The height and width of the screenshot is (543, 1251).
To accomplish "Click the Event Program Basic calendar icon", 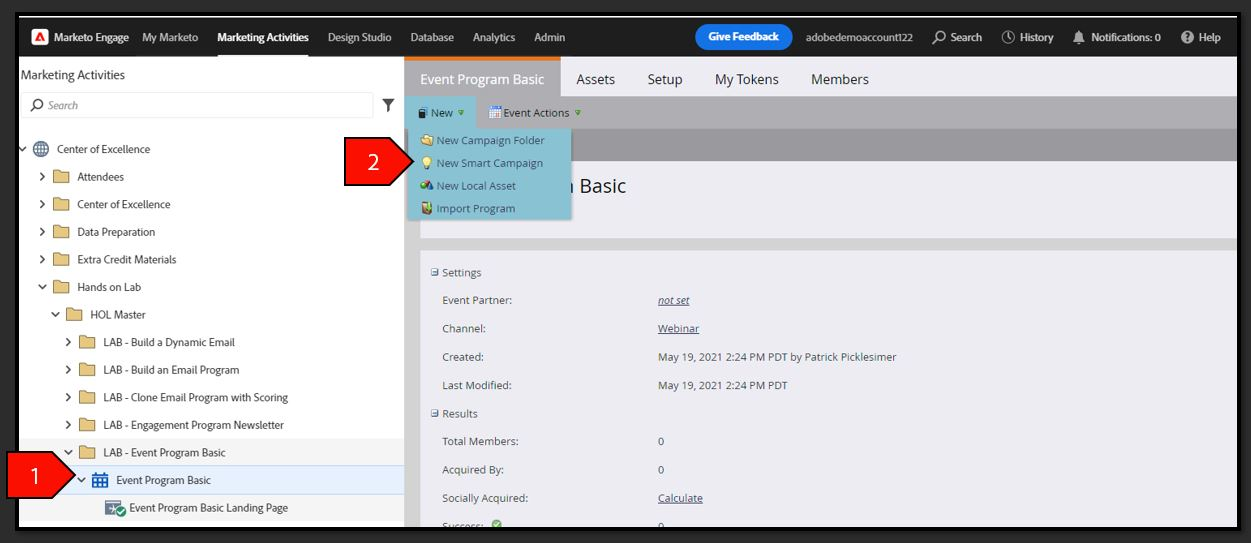I will [100, 480].
